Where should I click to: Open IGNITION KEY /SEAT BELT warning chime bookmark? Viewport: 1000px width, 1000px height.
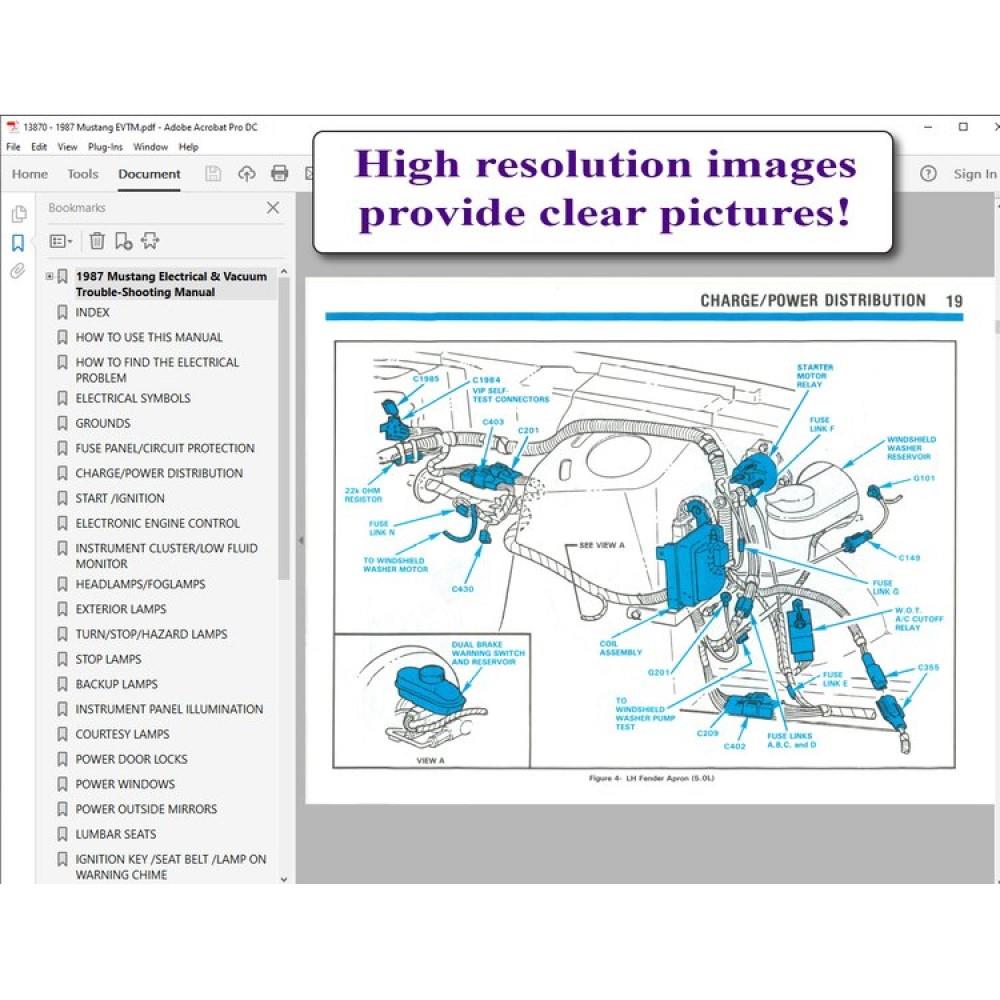171,867
